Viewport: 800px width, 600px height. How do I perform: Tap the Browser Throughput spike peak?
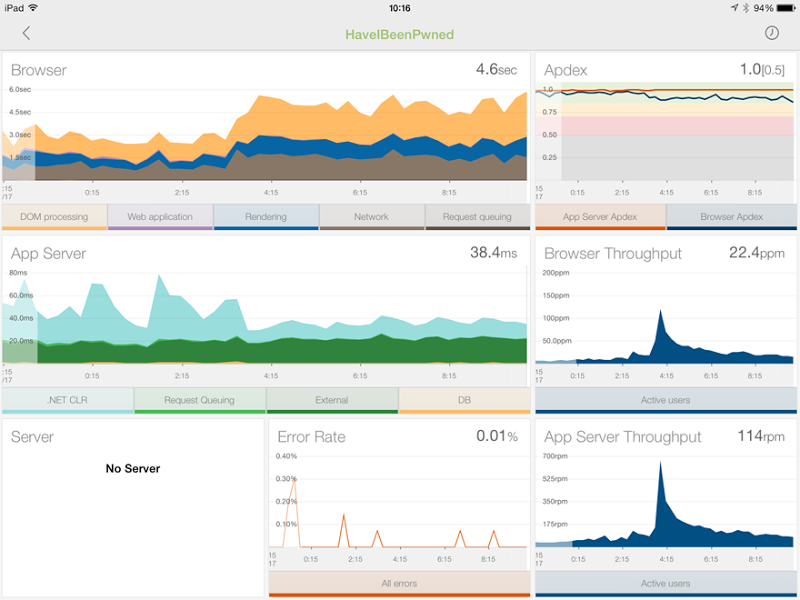click(660, 311)
